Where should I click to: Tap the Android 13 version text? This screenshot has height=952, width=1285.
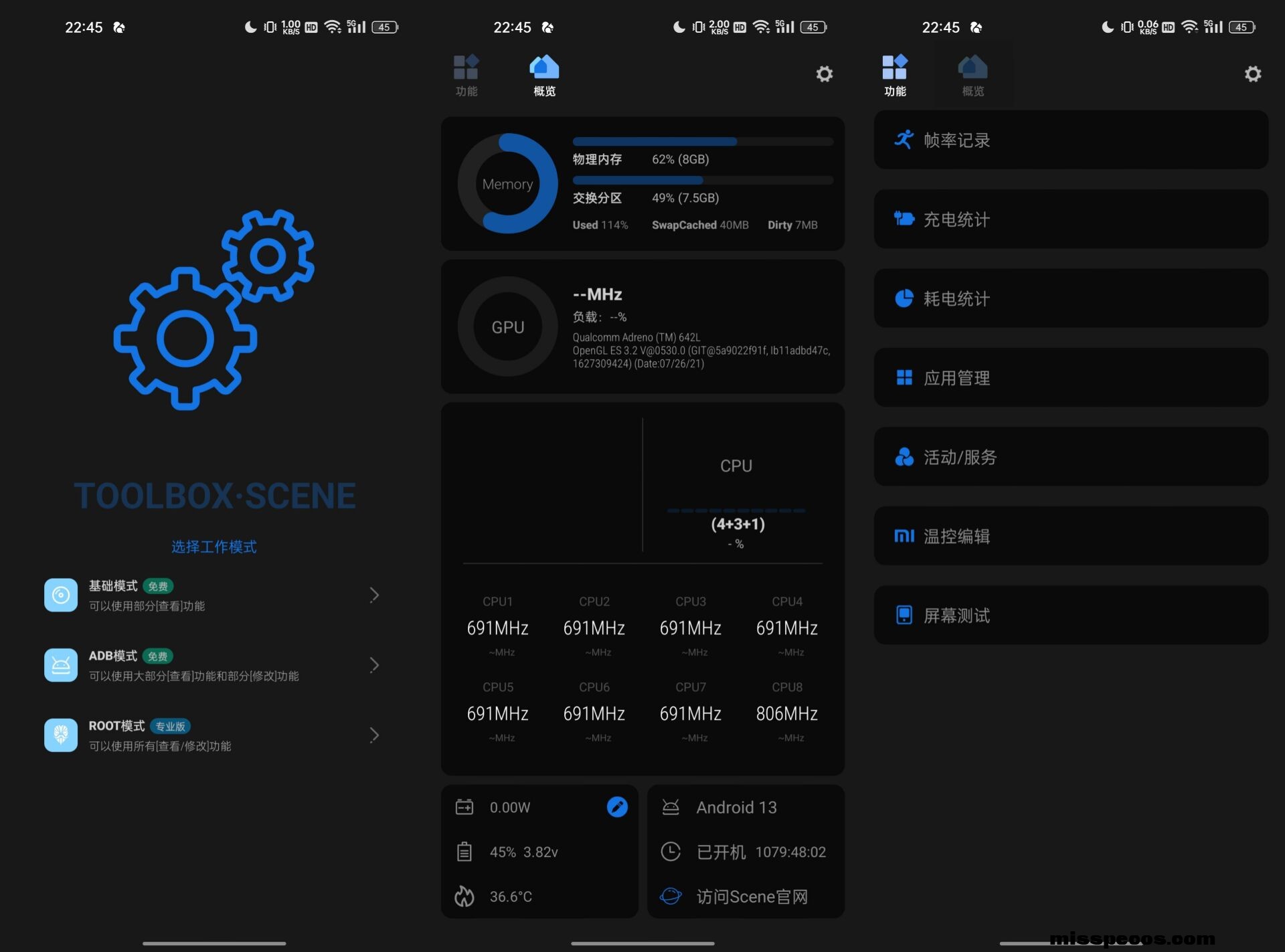(x=736, y=807)
